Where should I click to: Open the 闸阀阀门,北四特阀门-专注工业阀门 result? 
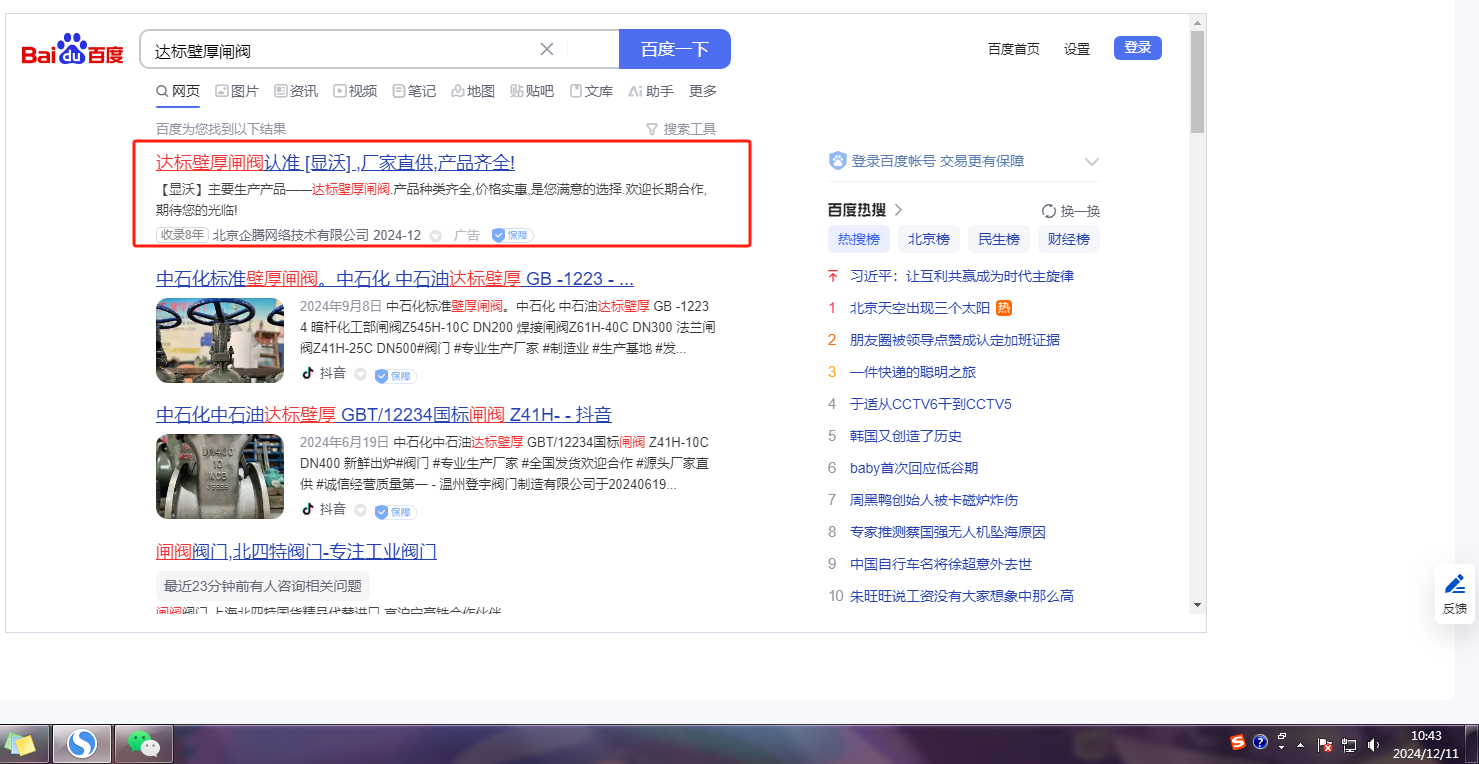click(296, 552)
